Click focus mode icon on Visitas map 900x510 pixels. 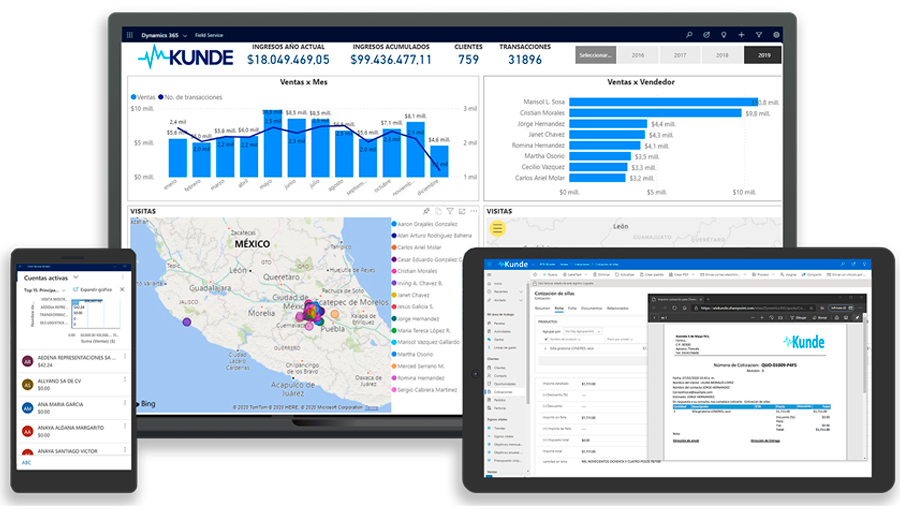point(462,211)
